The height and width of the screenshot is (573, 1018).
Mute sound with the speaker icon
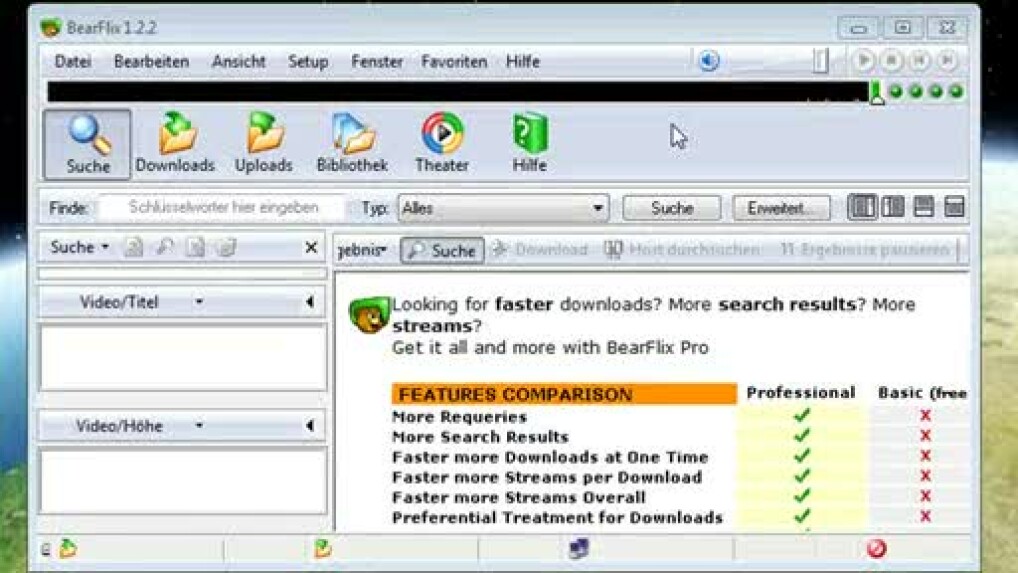pyautogui.click(x=709, y=61)
